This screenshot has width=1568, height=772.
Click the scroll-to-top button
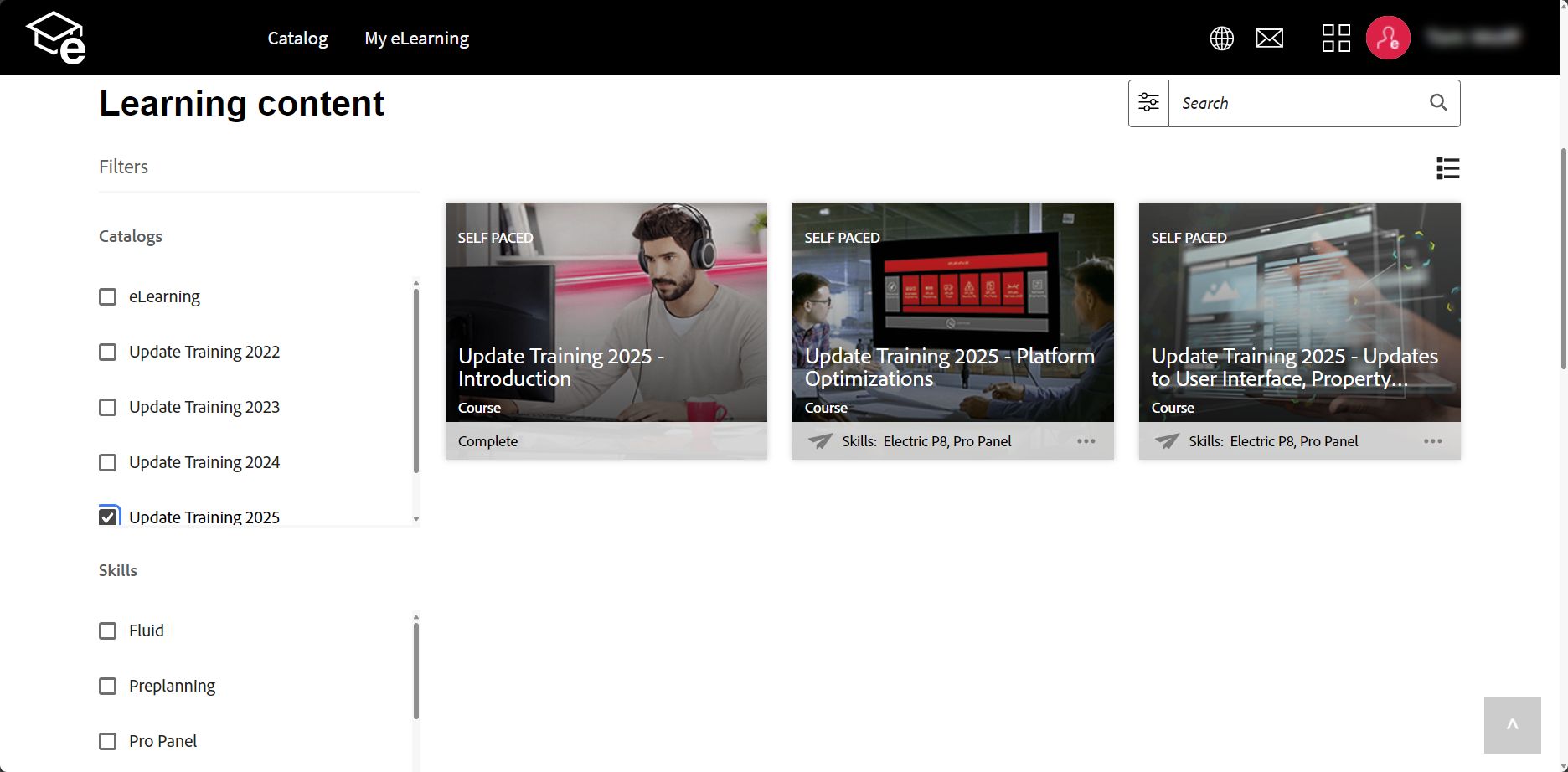click(1512, 725)
